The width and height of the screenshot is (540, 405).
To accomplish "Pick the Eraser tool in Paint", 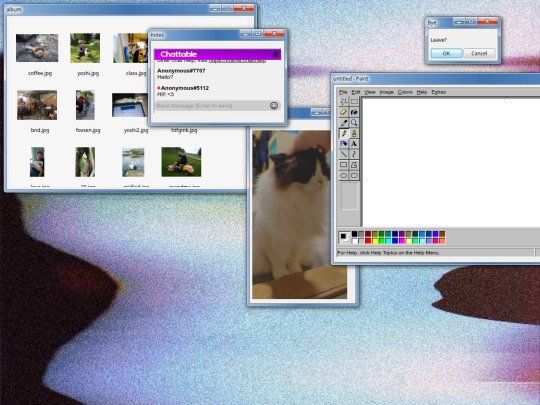I will [343, 112].
